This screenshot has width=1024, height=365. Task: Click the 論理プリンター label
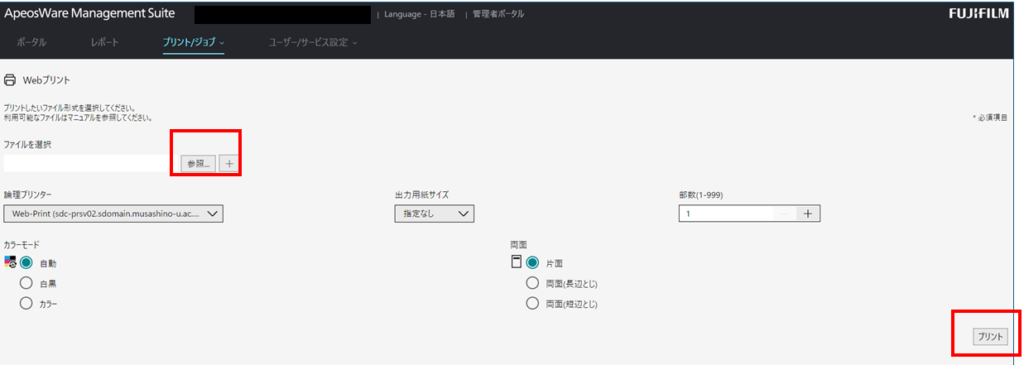[x=27, y=195]
